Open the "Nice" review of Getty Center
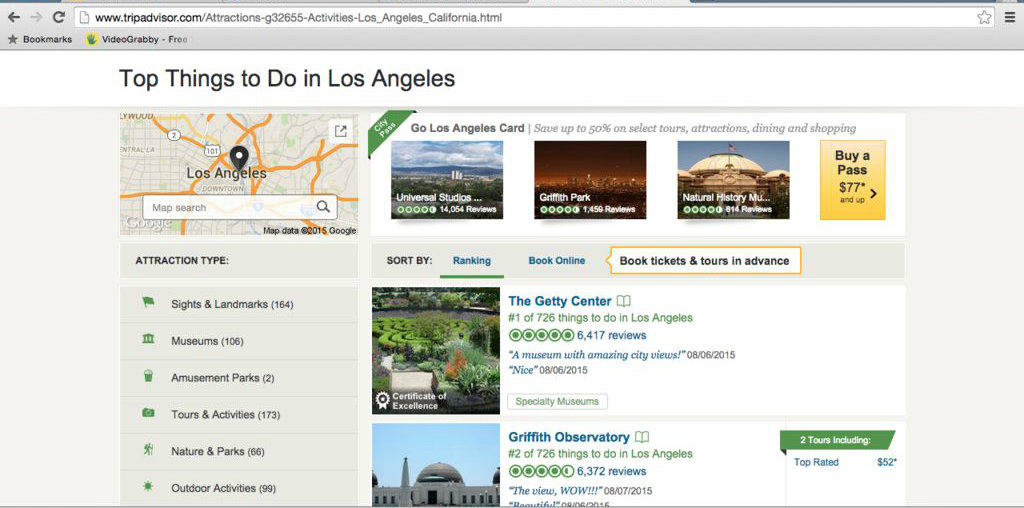Image resolution: width=1024 pixels, height=508 pixels. [522, 370]
